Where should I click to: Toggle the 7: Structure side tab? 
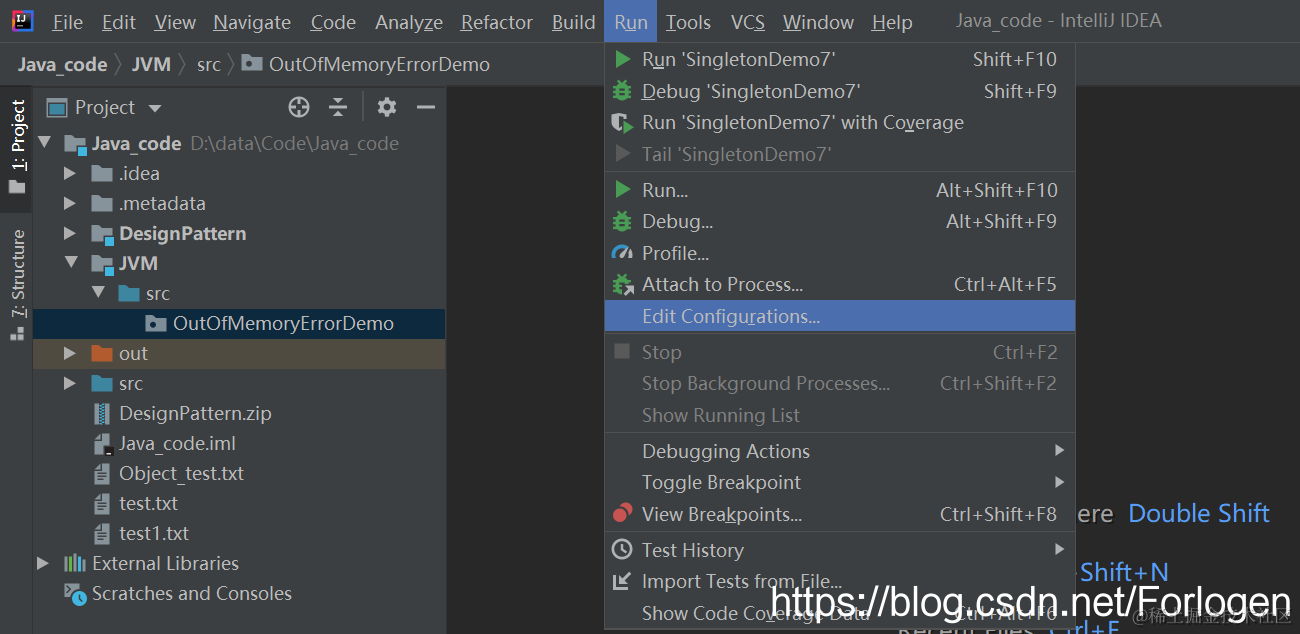click(17, 285)
